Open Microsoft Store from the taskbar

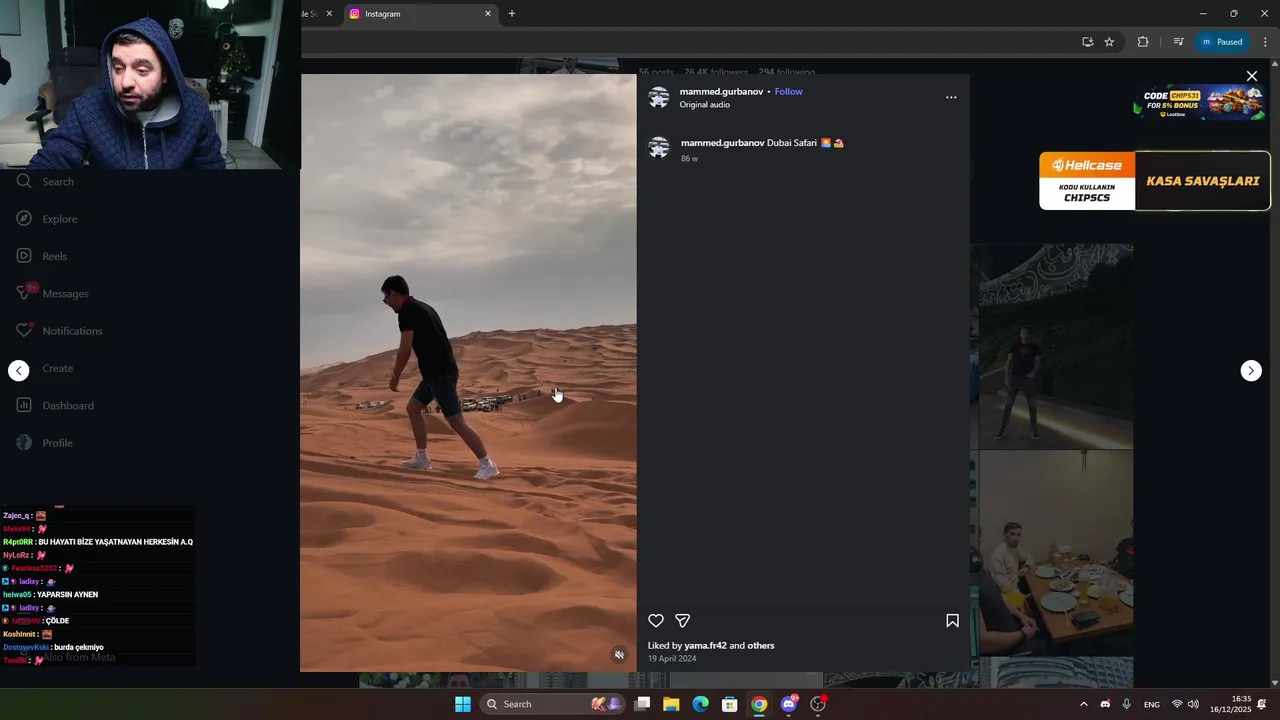[x=730, y=704]
